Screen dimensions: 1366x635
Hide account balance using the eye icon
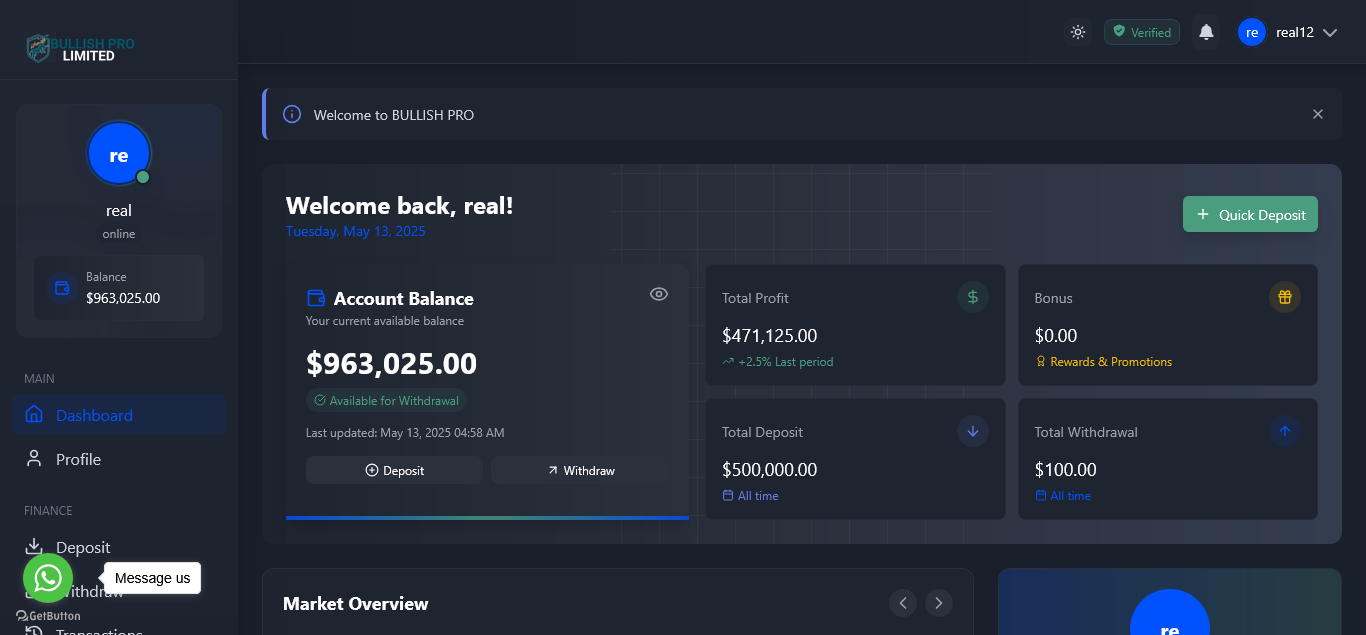coord(658,293)
